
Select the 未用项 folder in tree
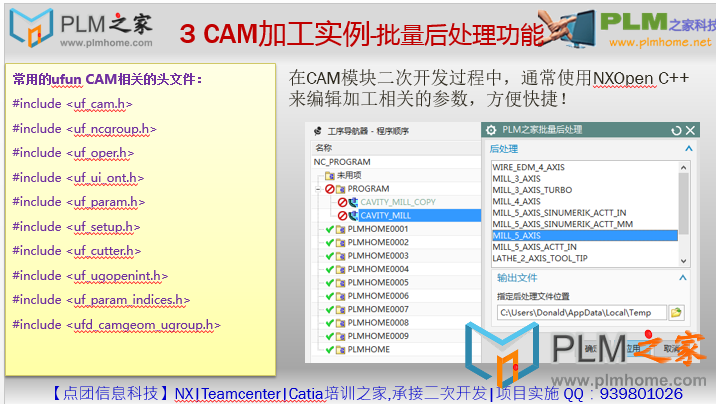(349, 175)
